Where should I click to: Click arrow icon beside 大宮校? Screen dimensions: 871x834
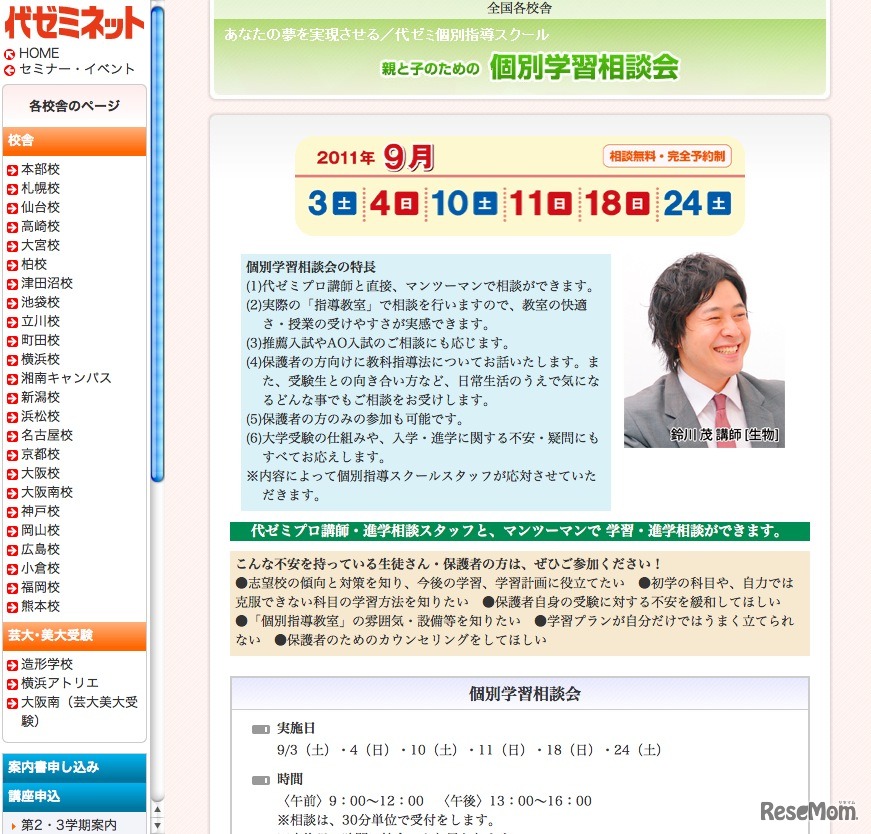[x=12, y=246]
